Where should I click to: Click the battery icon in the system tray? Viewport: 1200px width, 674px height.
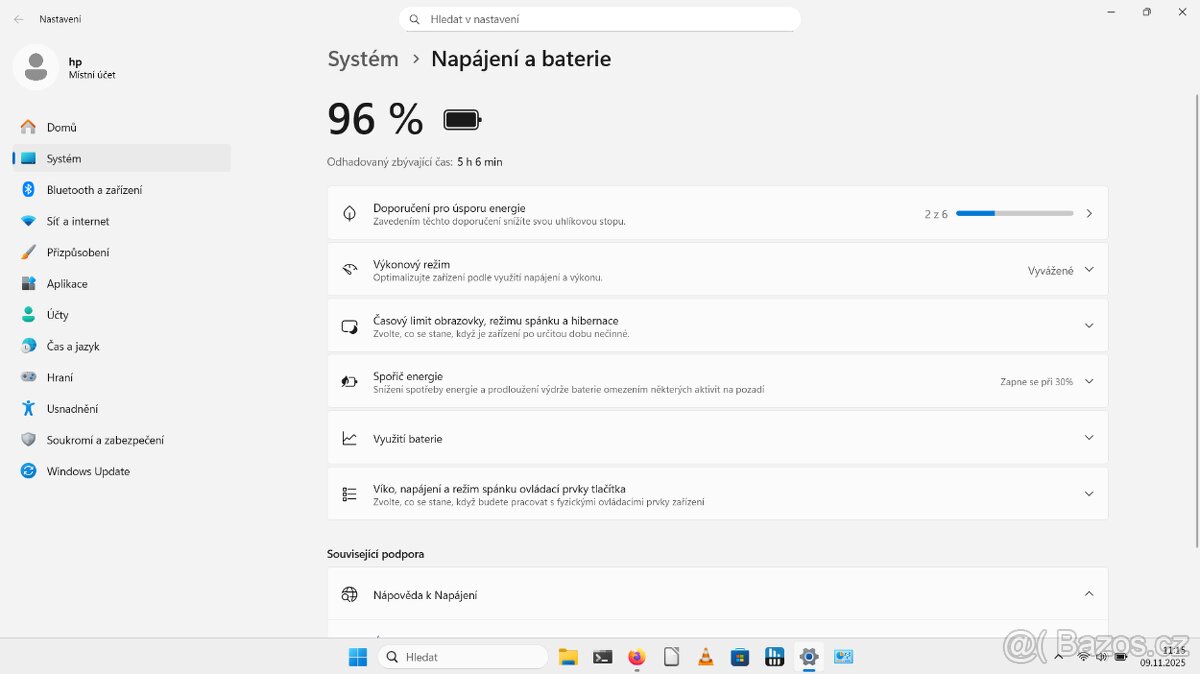1120,657
